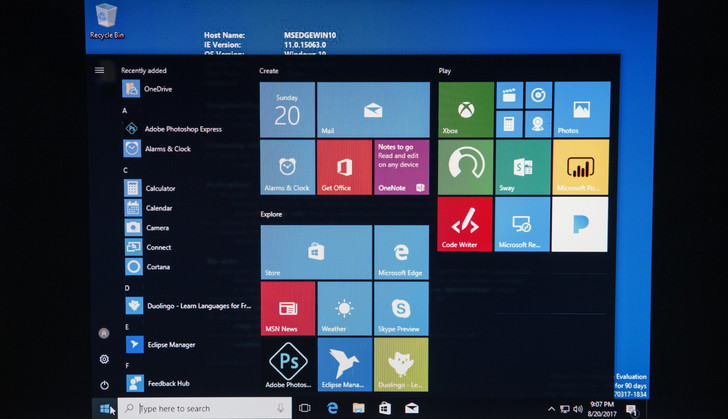Jump to apps via letter C header

coord(126,170)
